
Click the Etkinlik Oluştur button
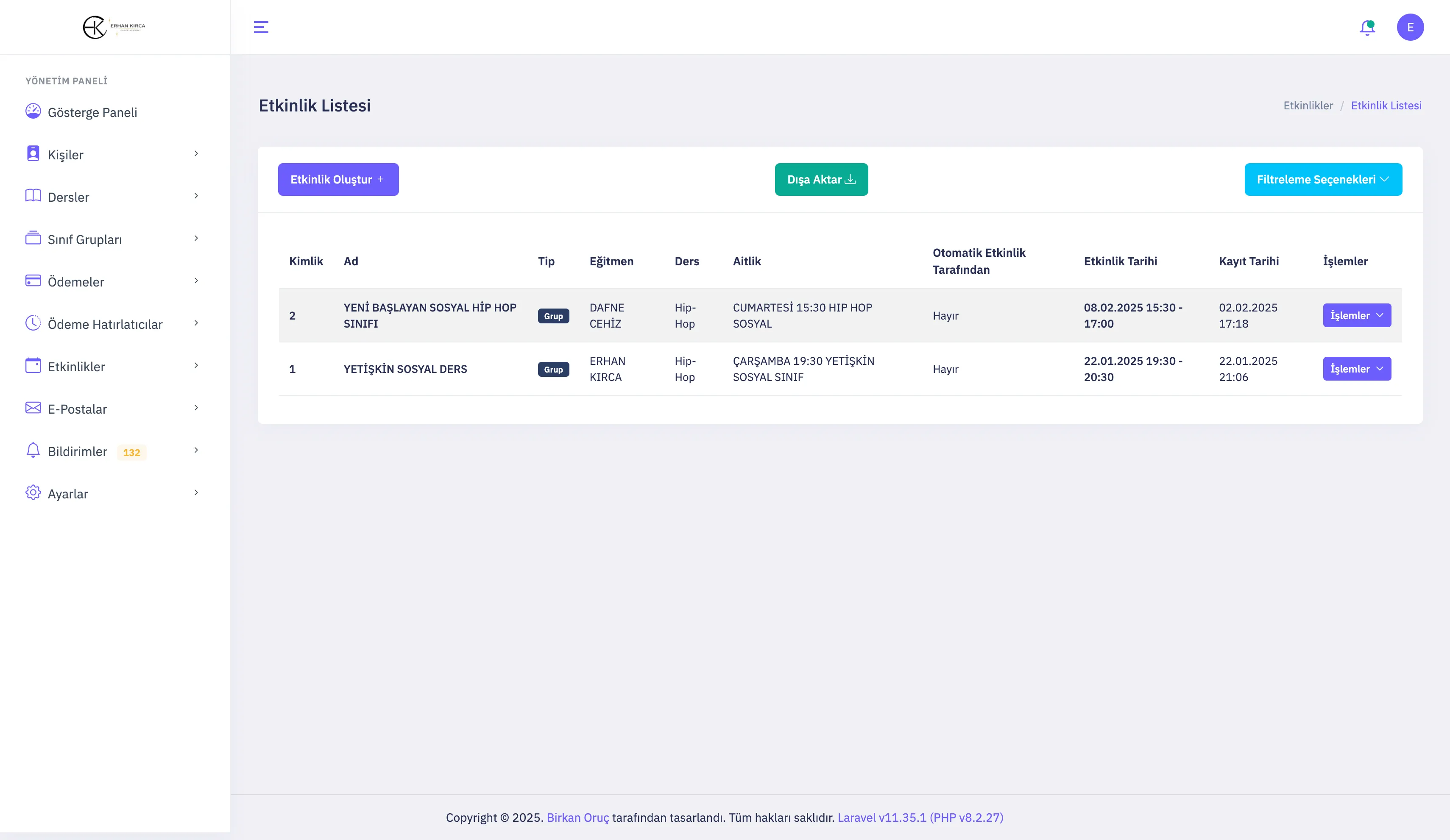click(x=338, y=180)
